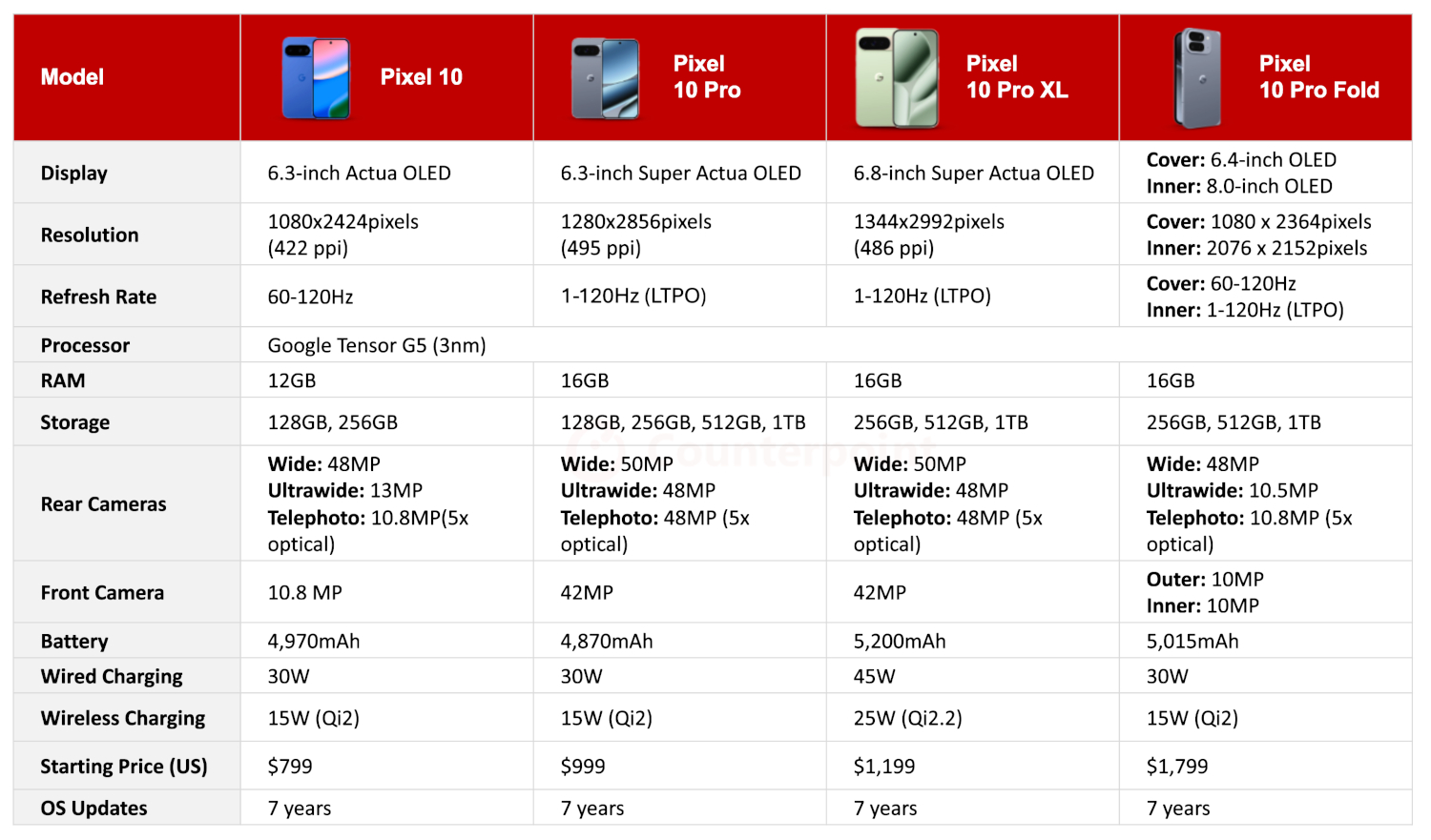This screenshot has height=840, width=1431.
Task: Select the Google Tensor G5 (3nm) processor cell
Action: (377, 345)
